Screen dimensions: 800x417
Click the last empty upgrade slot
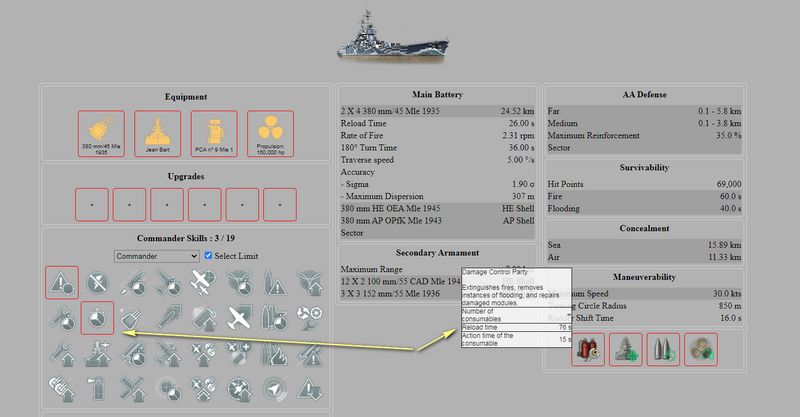(x=280, y=204)
